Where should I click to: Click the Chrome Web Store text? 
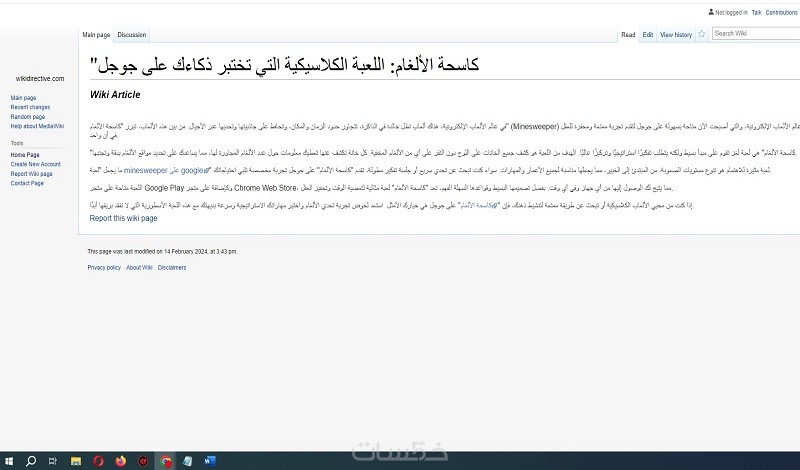click(x=265, y=188)
